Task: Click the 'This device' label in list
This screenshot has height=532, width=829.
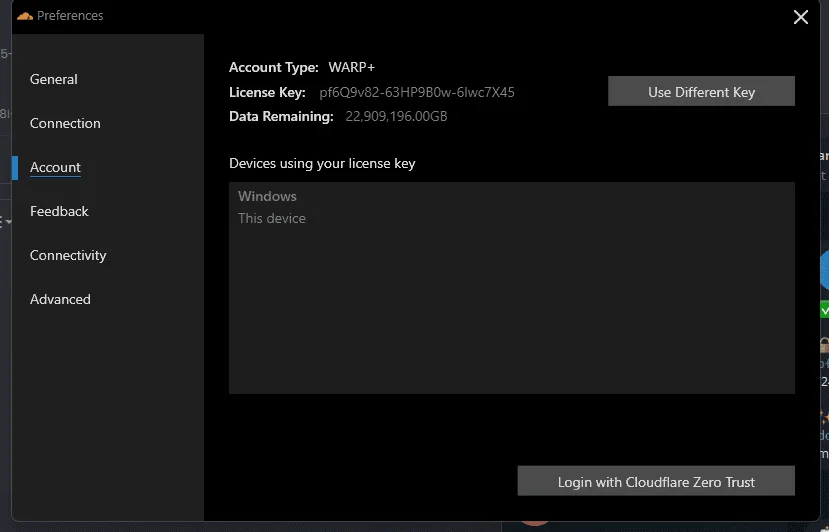Action: pyautogui.click(x=272, y=218)
